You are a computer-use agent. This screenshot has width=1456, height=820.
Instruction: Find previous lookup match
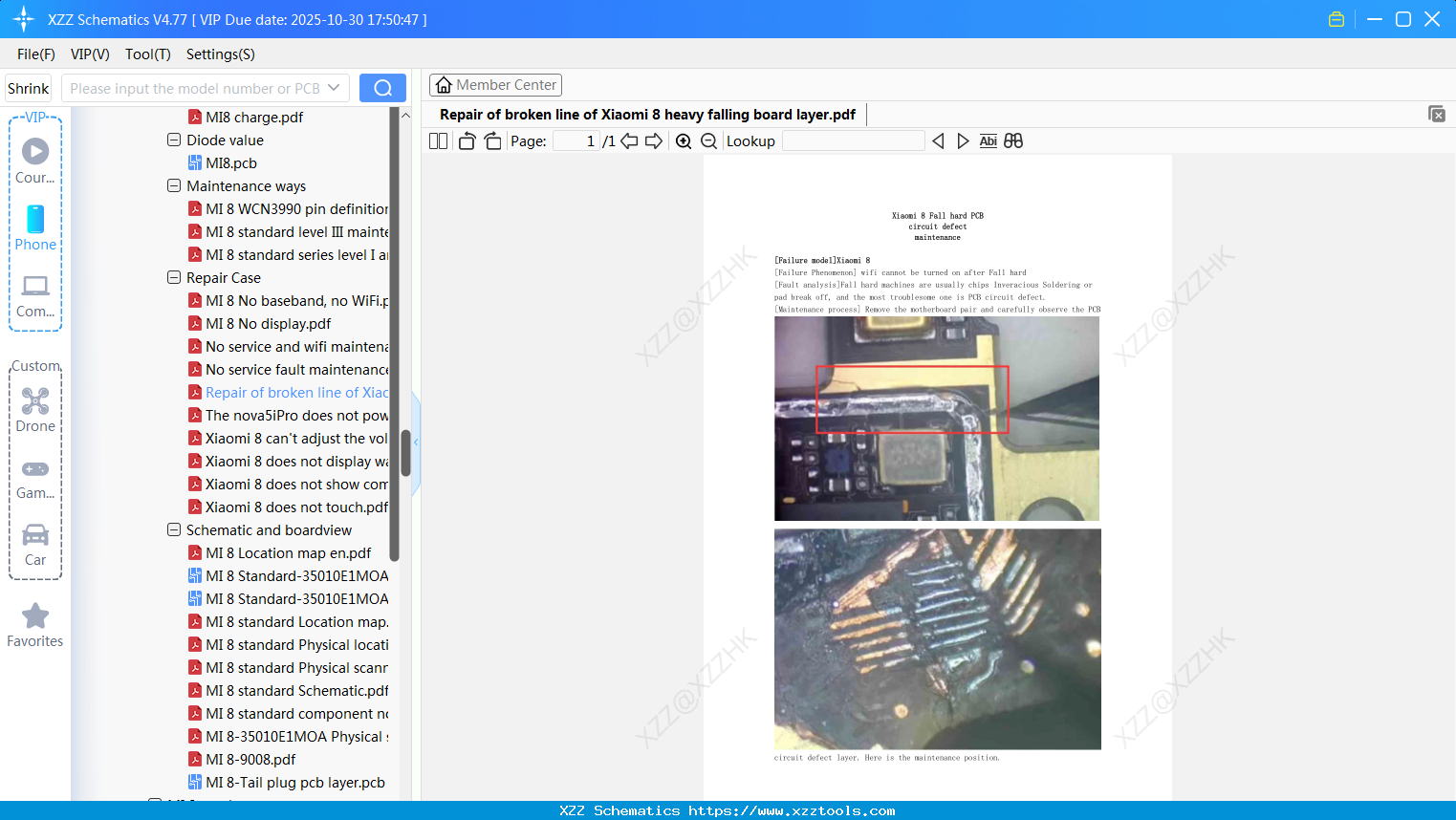(938, 141)
